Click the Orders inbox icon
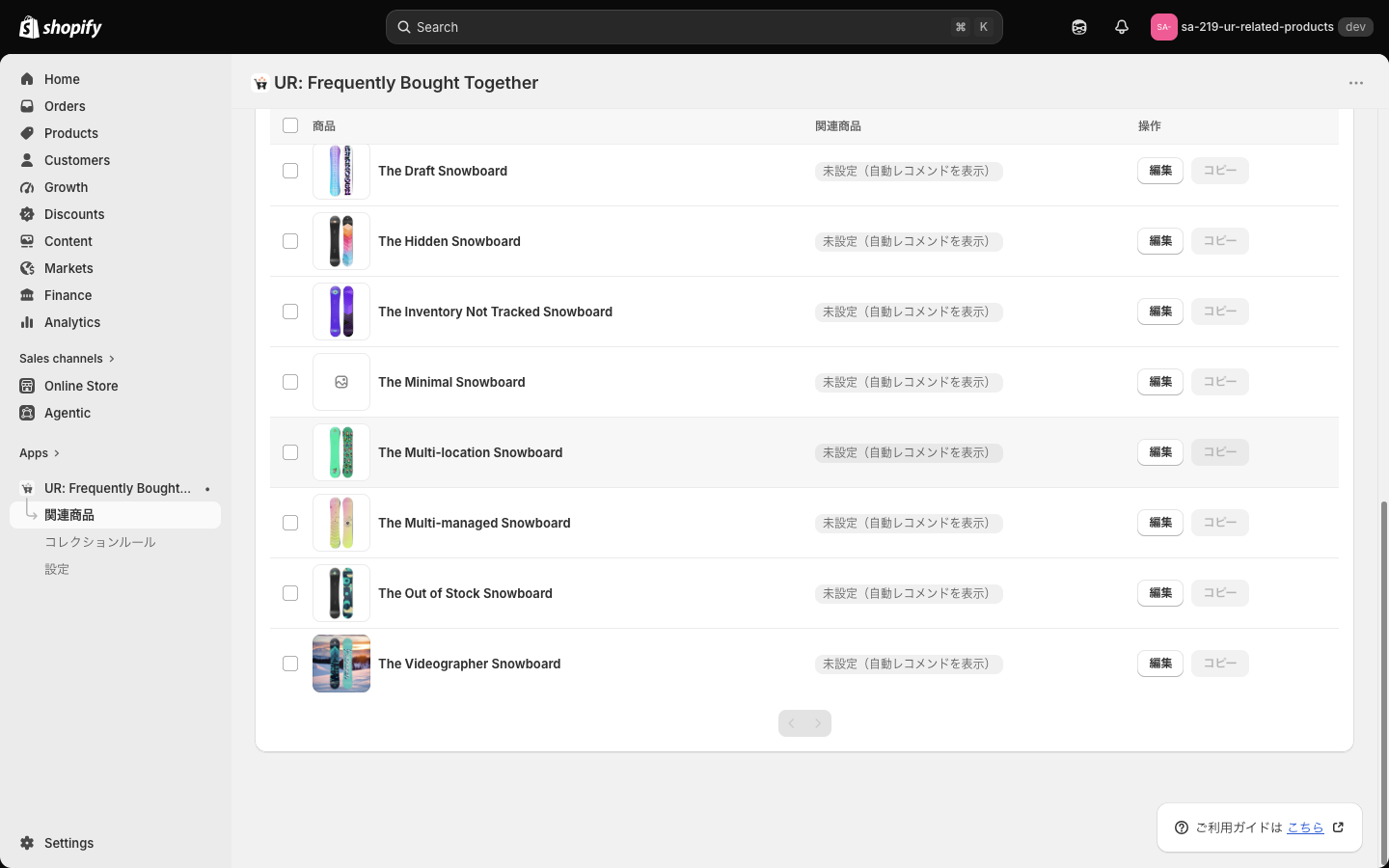This screenshot has width=1389, height=868. [x=27, y=106]
